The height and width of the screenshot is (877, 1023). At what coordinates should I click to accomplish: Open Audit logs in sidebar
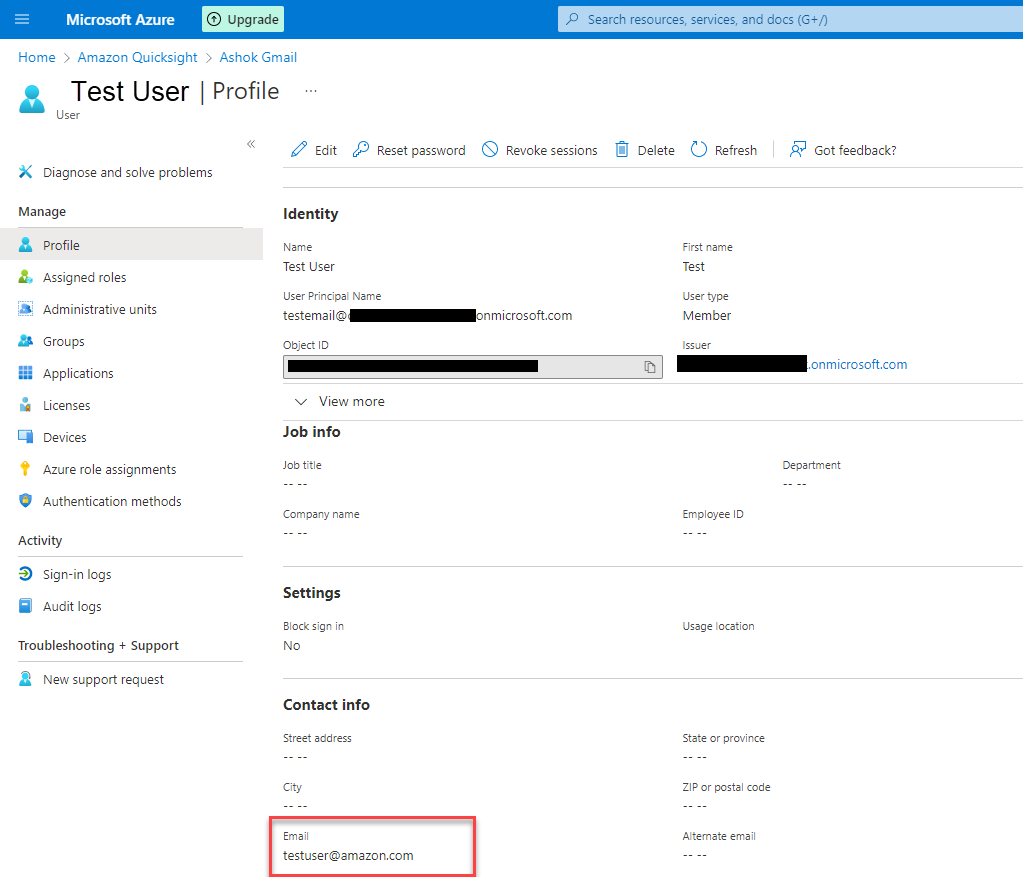(72, 606)
